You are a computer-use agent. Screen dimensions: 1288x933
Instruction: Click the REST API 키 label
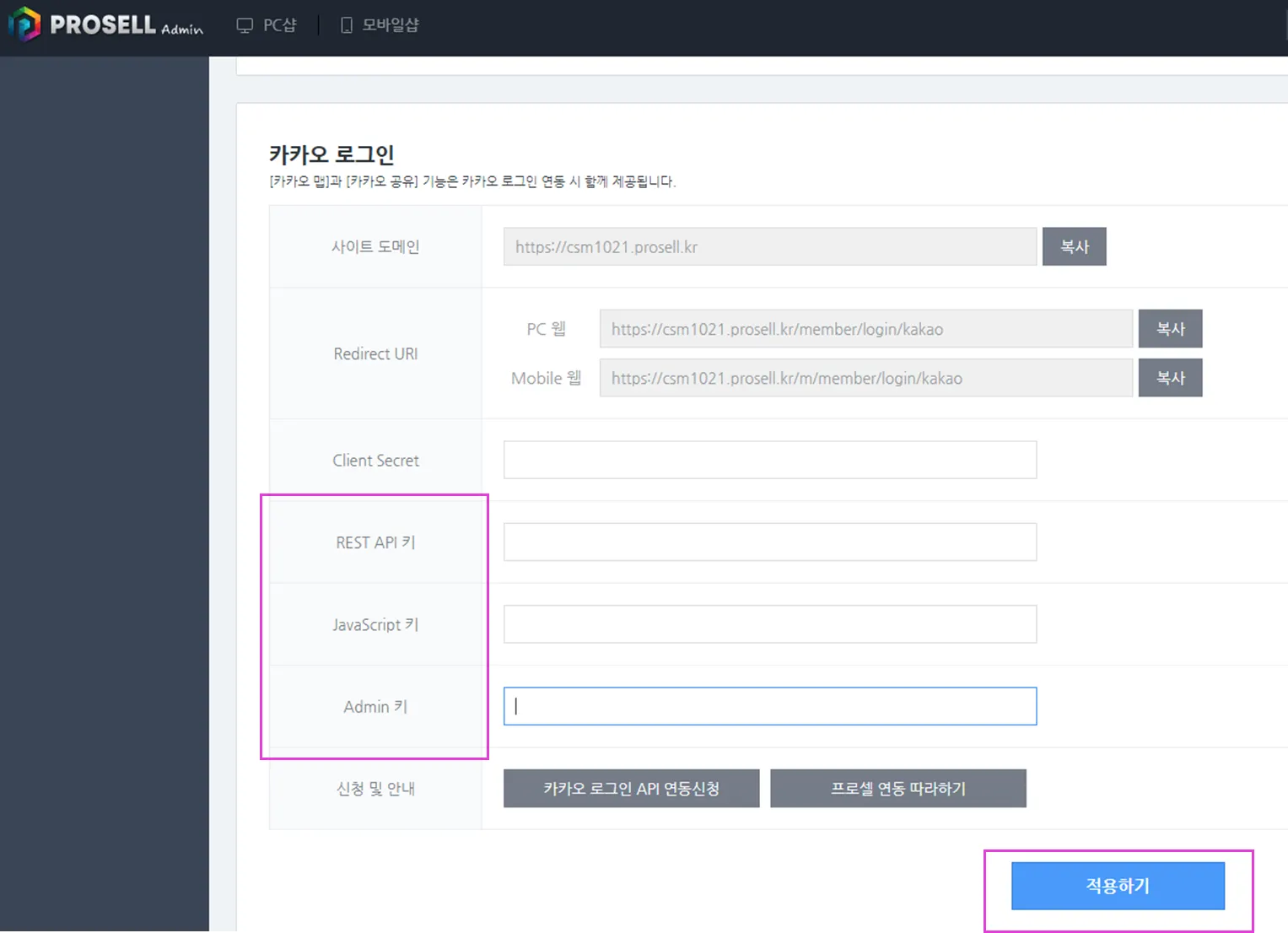(x=375, y=542)
